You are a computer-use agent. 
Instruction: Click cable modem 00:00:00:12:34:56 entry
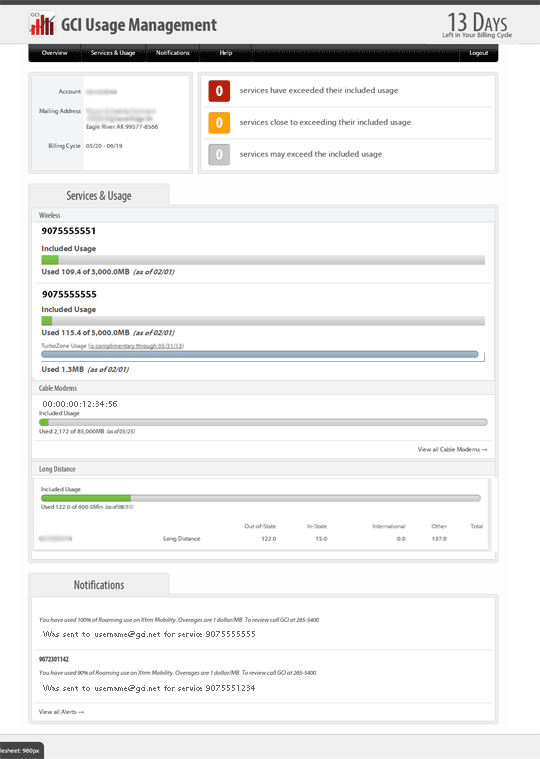[80, 404]
